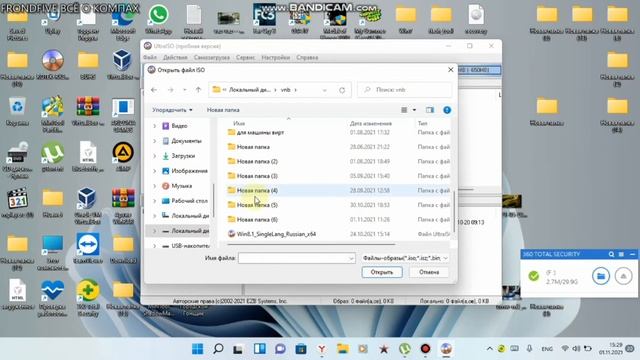Image resolution: width=640 pixels, height=360 pixels.
Task: Select Изображения in the navigation pane
Action: pyautogui.click(x=189, y=171)
